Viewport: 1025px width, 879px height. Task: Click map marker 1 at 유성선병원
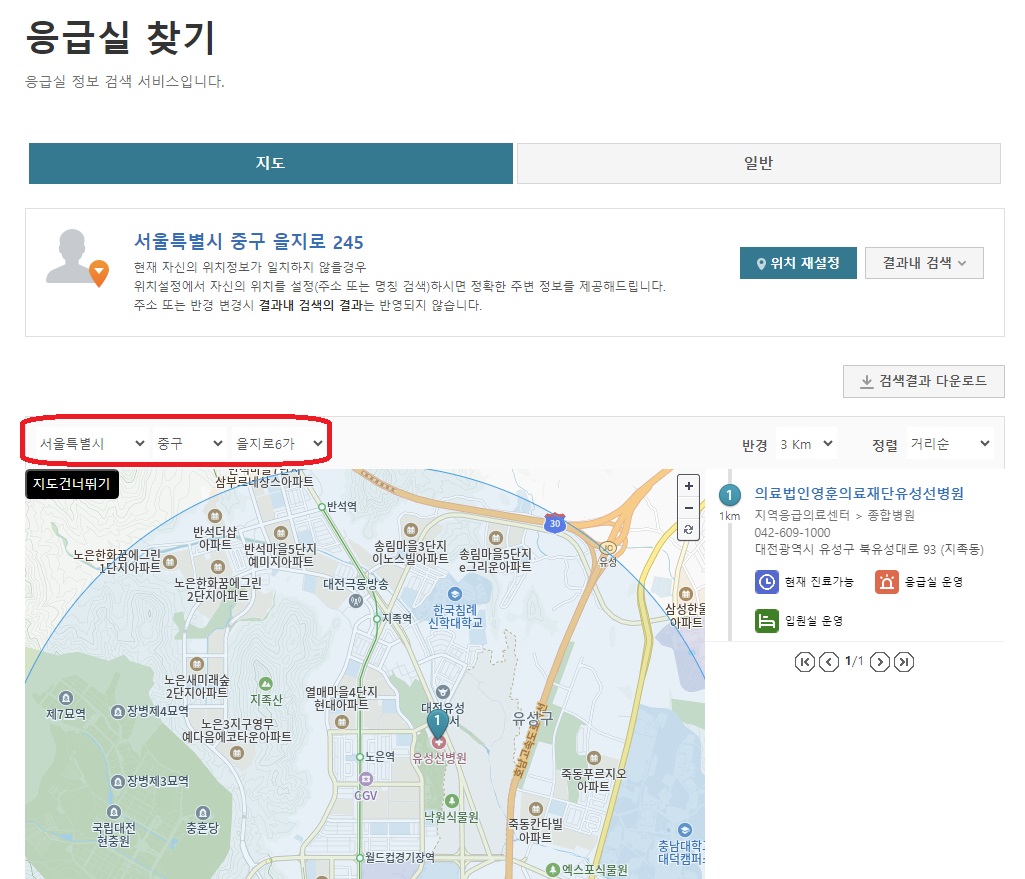pos(437,723)
